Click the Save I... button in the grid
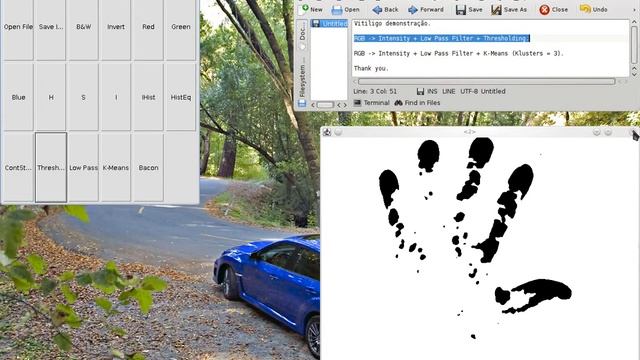 click(x=51, y=27)
